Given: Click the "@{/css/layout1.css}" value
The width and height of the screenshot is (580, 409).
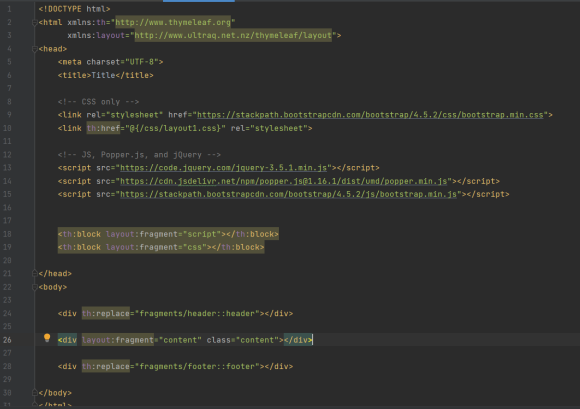Looking at the screenshot, I should click(x=175, y=128).
